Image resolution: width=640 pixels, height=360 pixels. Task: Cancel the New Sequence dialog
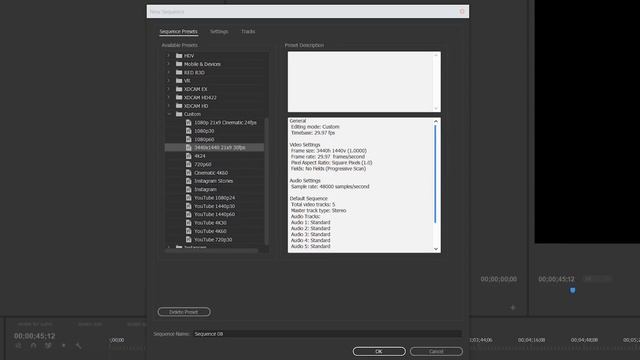coord(436,351)
